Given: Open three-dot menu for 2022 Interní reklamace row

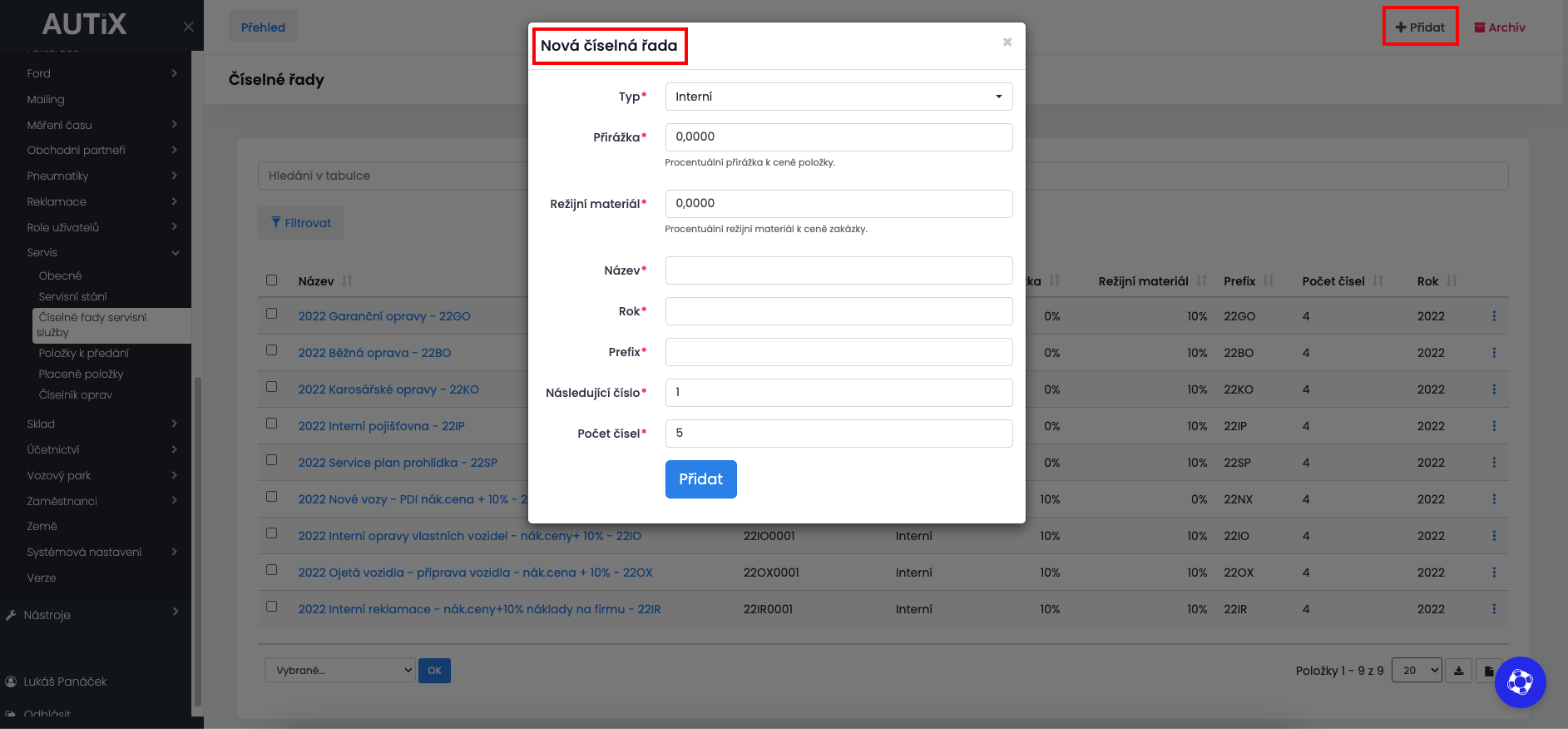Looking at the screenshot, I should point(1494,609).
